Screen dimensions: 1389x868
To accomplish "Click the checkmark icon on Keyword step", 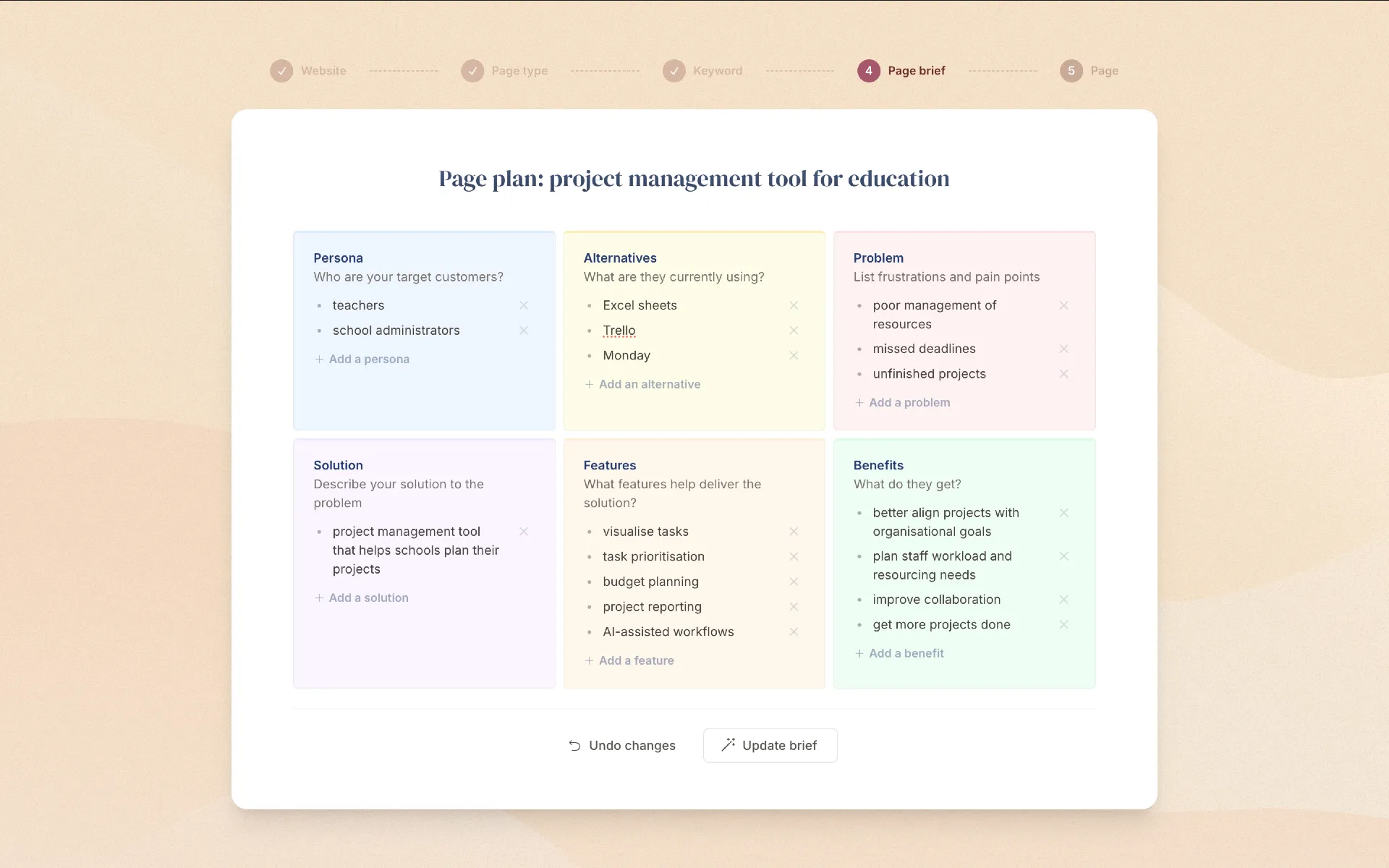I will 673,70.
